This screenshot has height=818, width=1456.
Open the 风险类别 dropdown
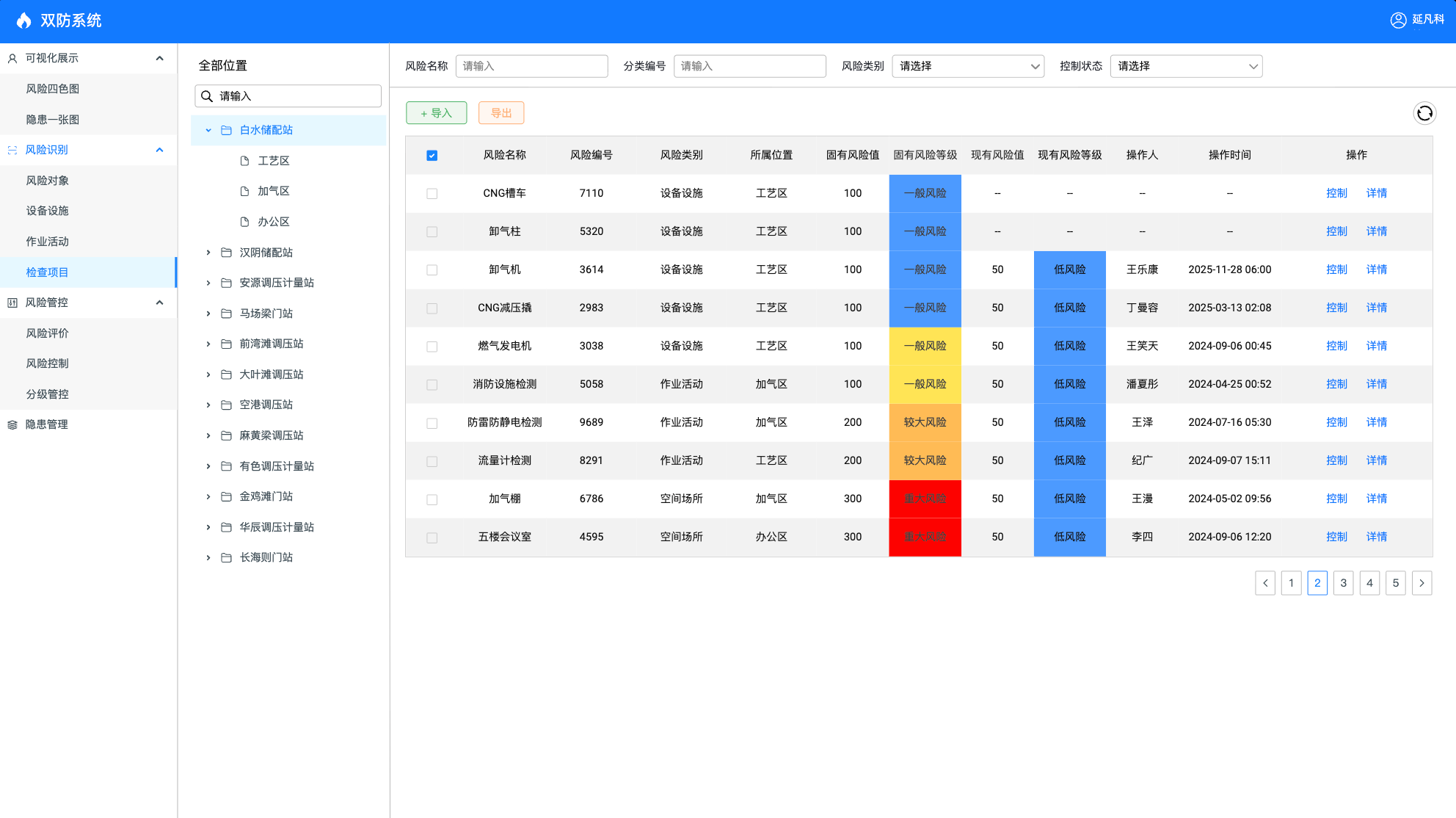[x=967, y=66]
